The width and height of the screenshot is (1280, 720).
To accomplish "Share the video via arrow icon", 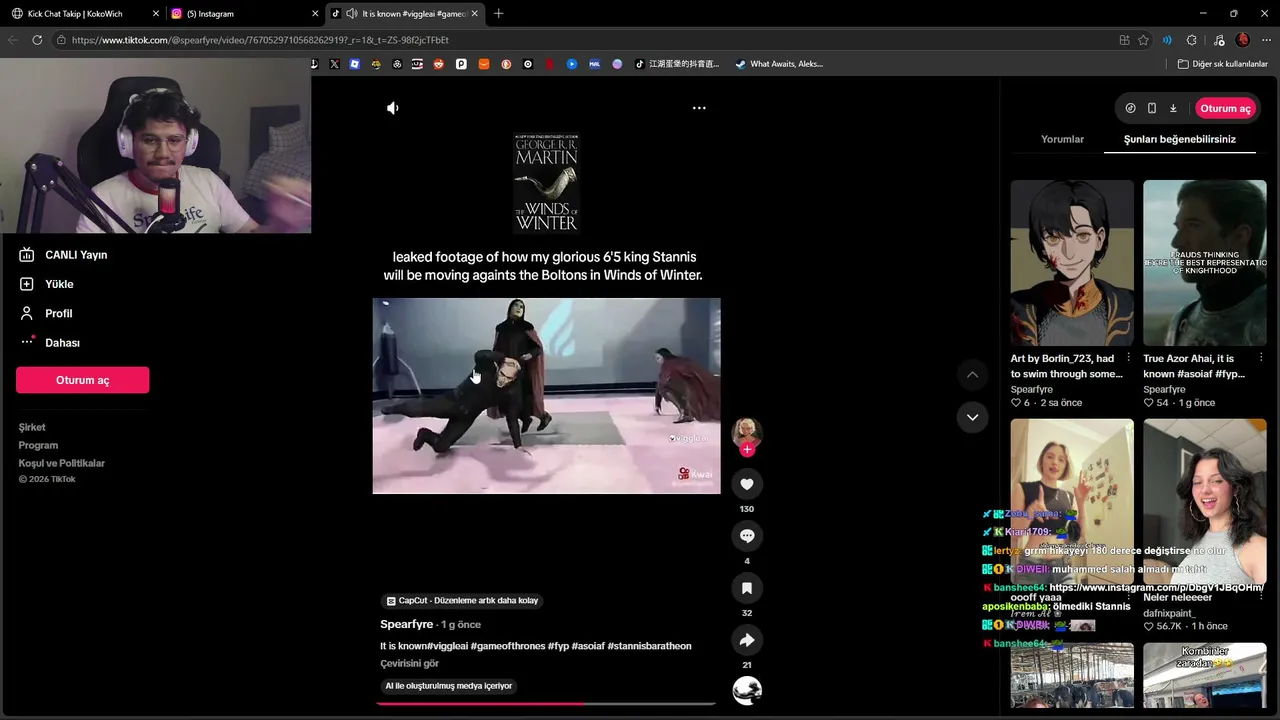I will (x=747, y=640).
